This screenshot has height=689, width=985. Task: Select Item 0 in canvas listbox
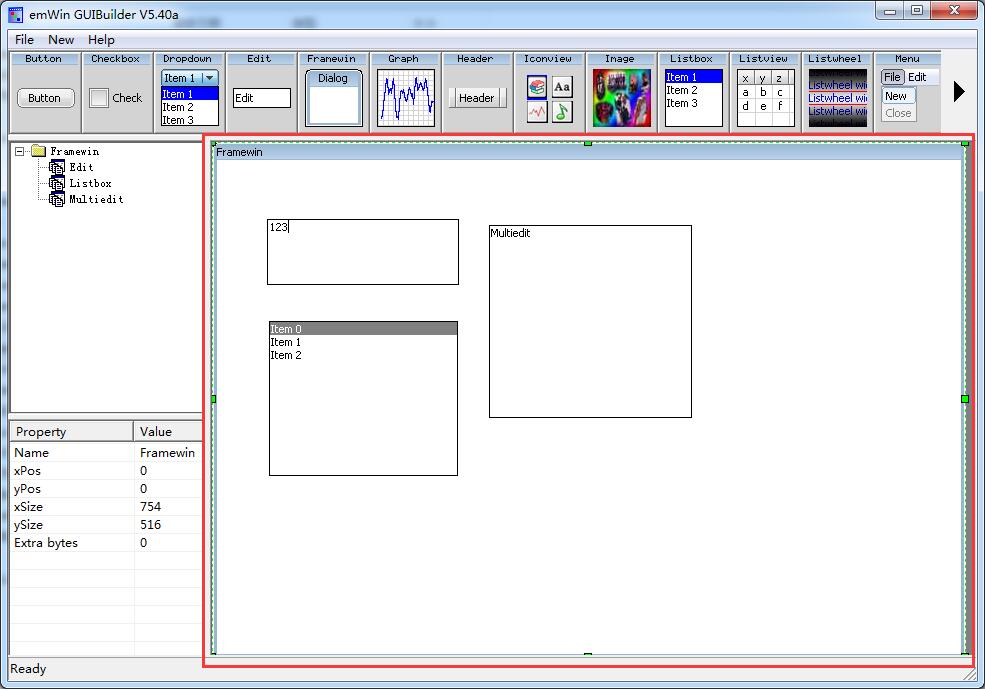click(363, 328)
